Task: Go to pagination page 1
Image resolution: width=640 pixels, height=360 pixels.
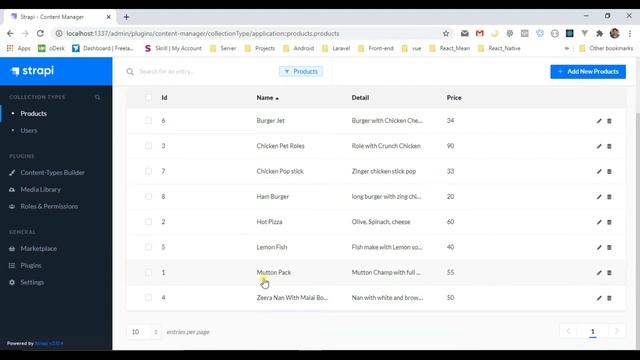Action: point(593,331)
